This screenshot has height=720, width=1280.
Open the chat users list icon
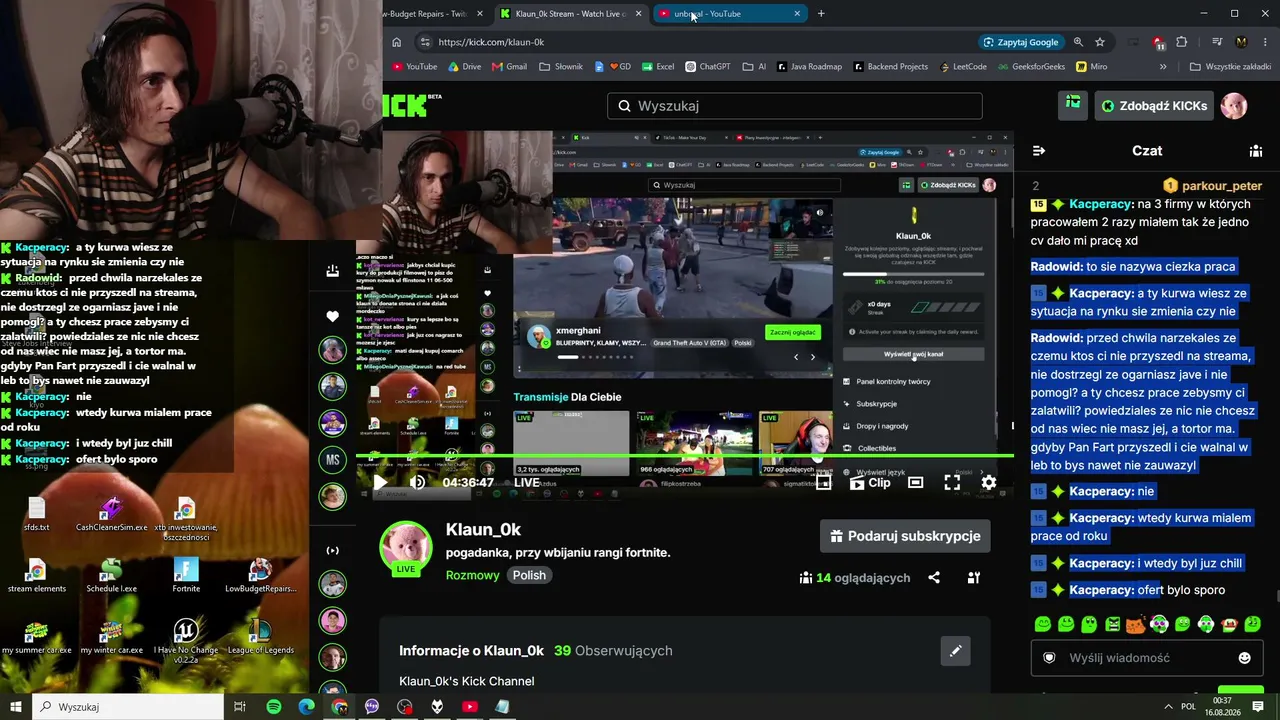1255,151
